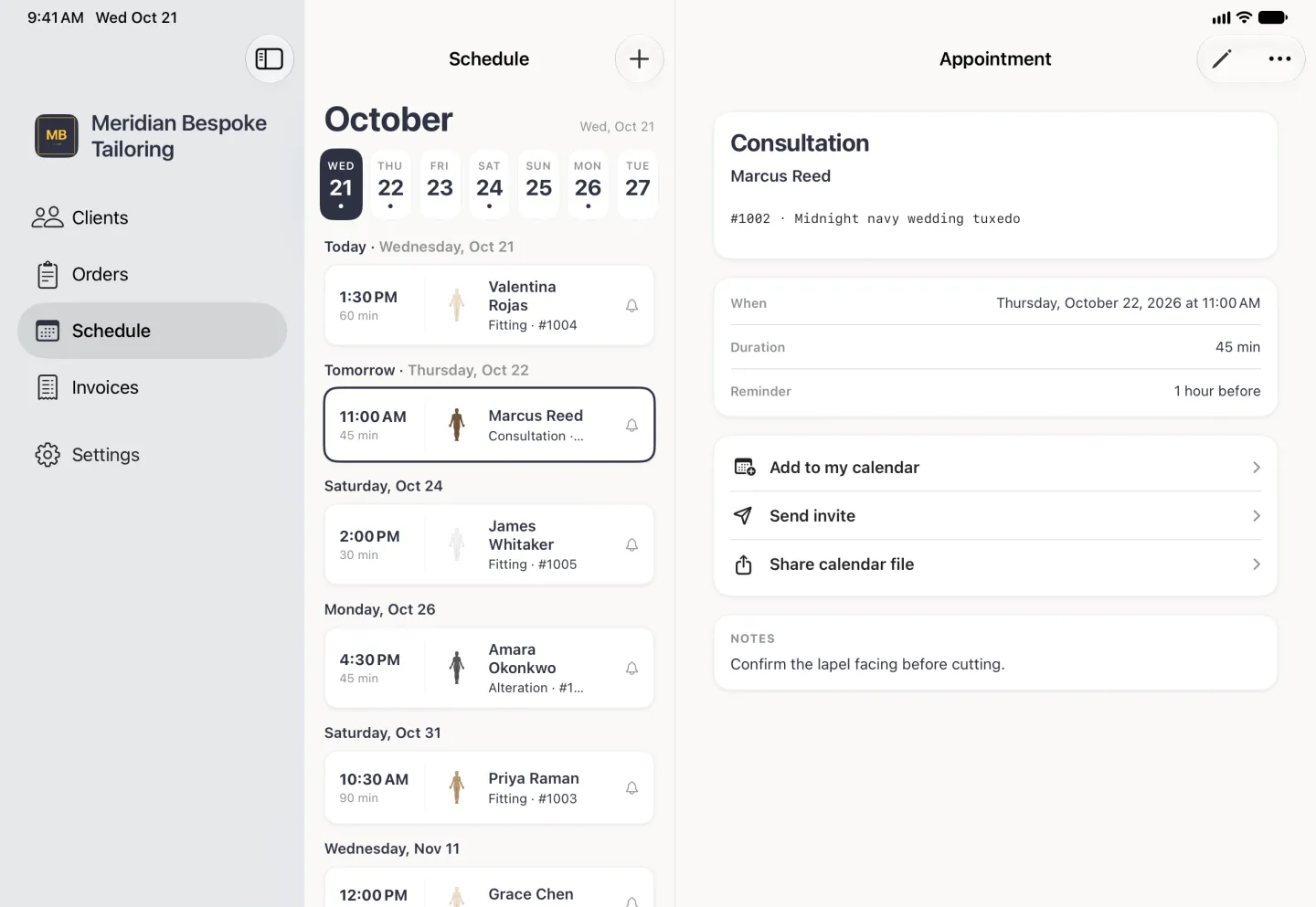Open the more options ellipsis menu
1316x907 pixels.
click(1279, 59)
